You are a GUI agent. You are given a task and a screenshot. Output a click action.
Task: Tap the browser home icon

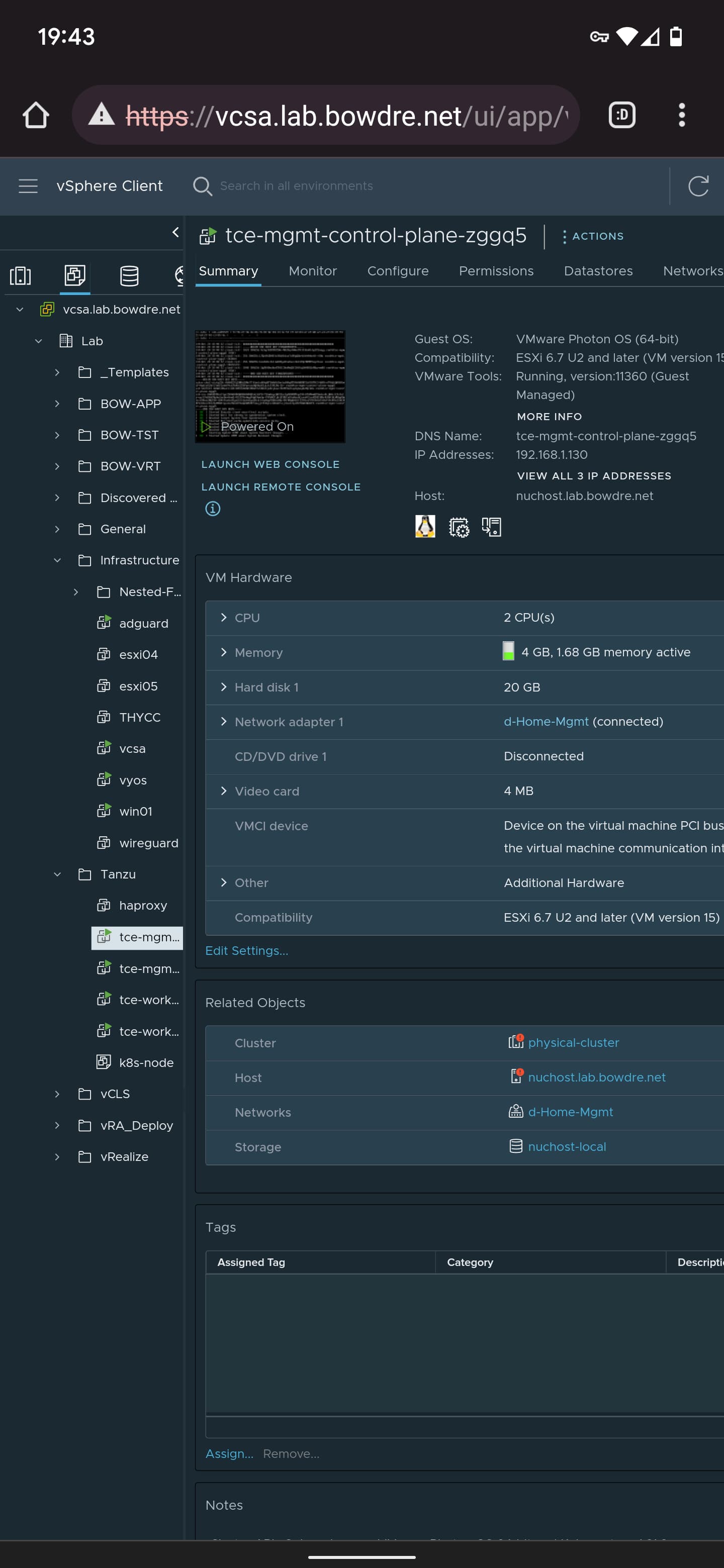tap(35, 115)
